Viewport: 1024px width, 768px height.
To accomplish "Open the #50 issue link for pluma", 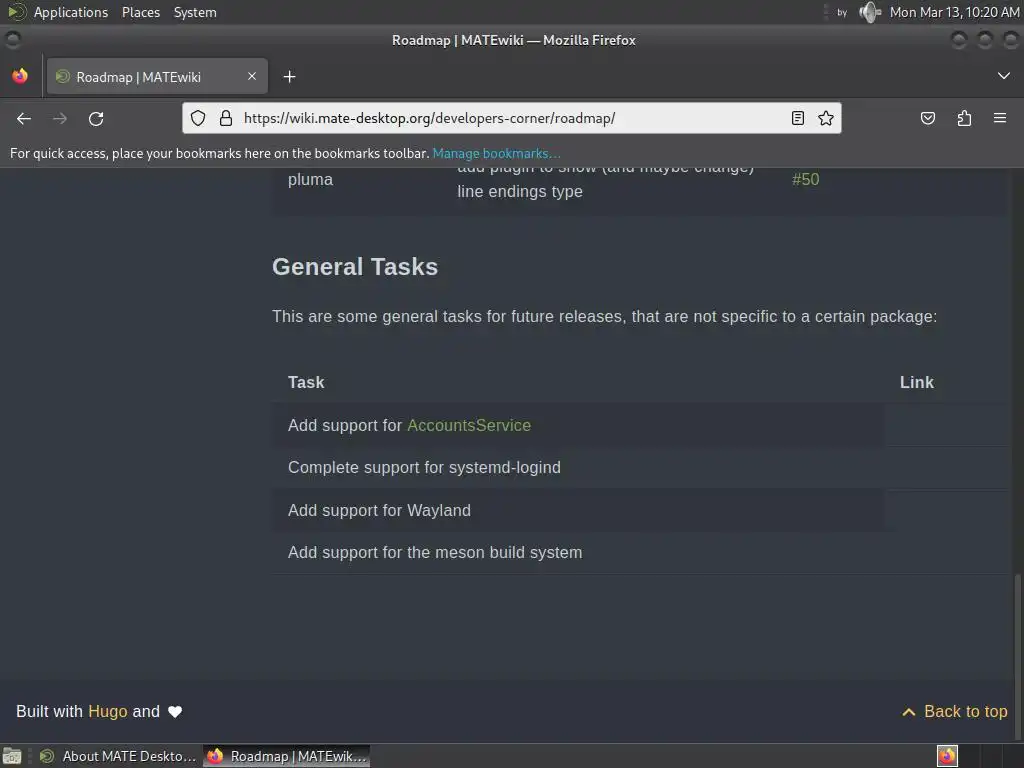I will pos(805,179).
